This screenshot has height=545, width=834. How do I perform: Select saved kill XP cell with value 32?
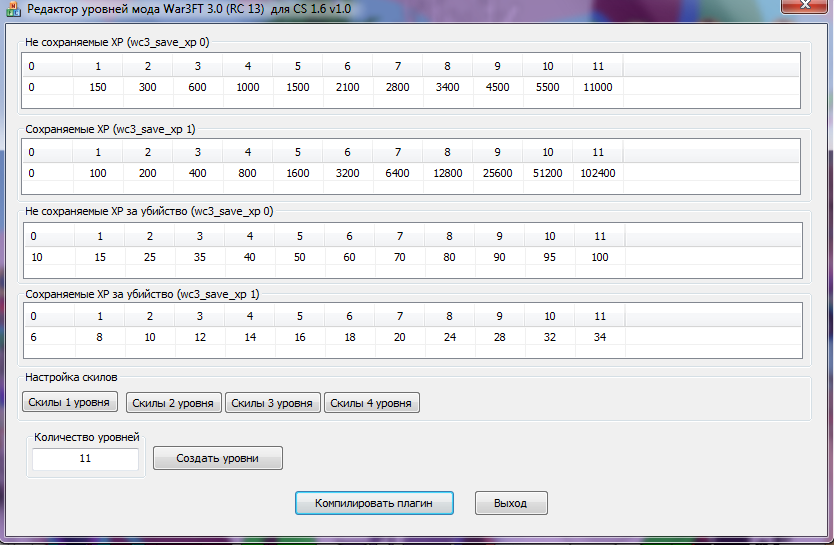(549, 337)
